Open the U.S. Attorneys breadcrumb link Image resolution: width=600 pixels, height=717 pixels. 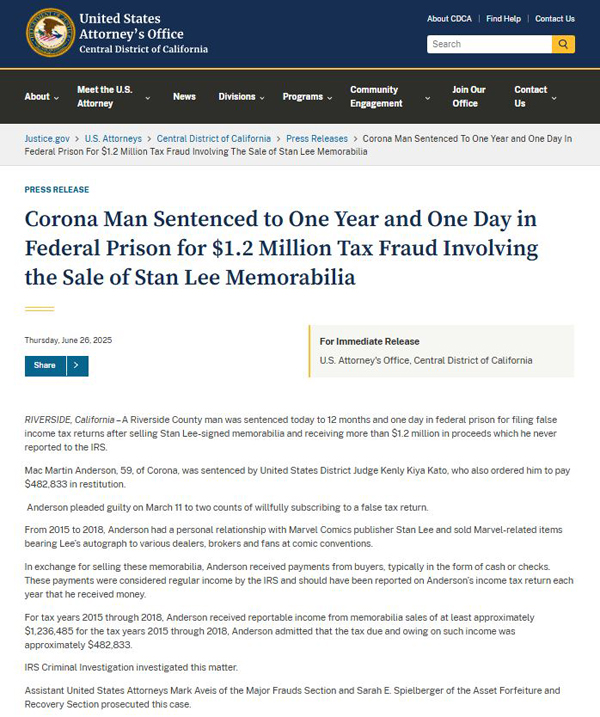tap(113, 139)
